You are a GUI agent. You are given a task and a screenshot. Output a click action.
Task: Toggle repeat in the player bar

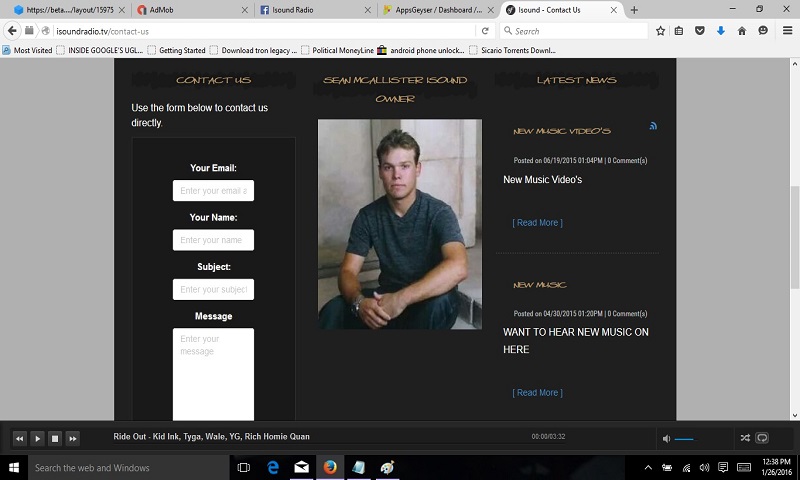point(762,438)
